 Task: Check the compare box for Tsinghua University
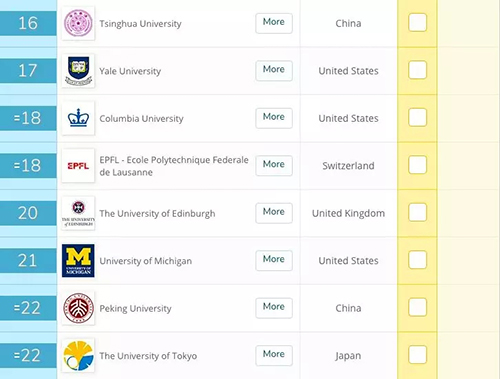pyautogui.click(x=417, y=23)
